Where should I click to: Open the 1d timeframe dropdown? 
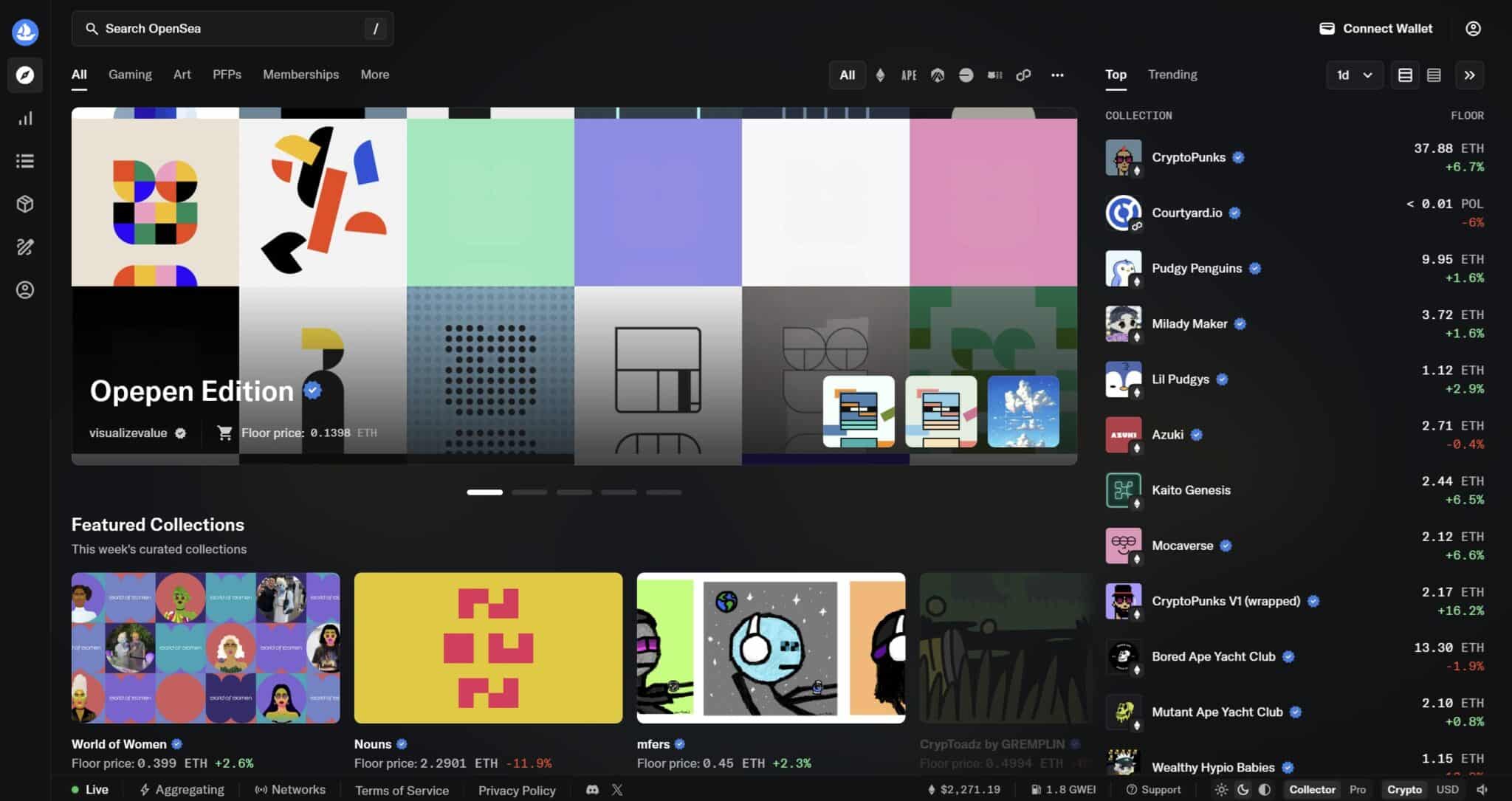point(1353,75)
